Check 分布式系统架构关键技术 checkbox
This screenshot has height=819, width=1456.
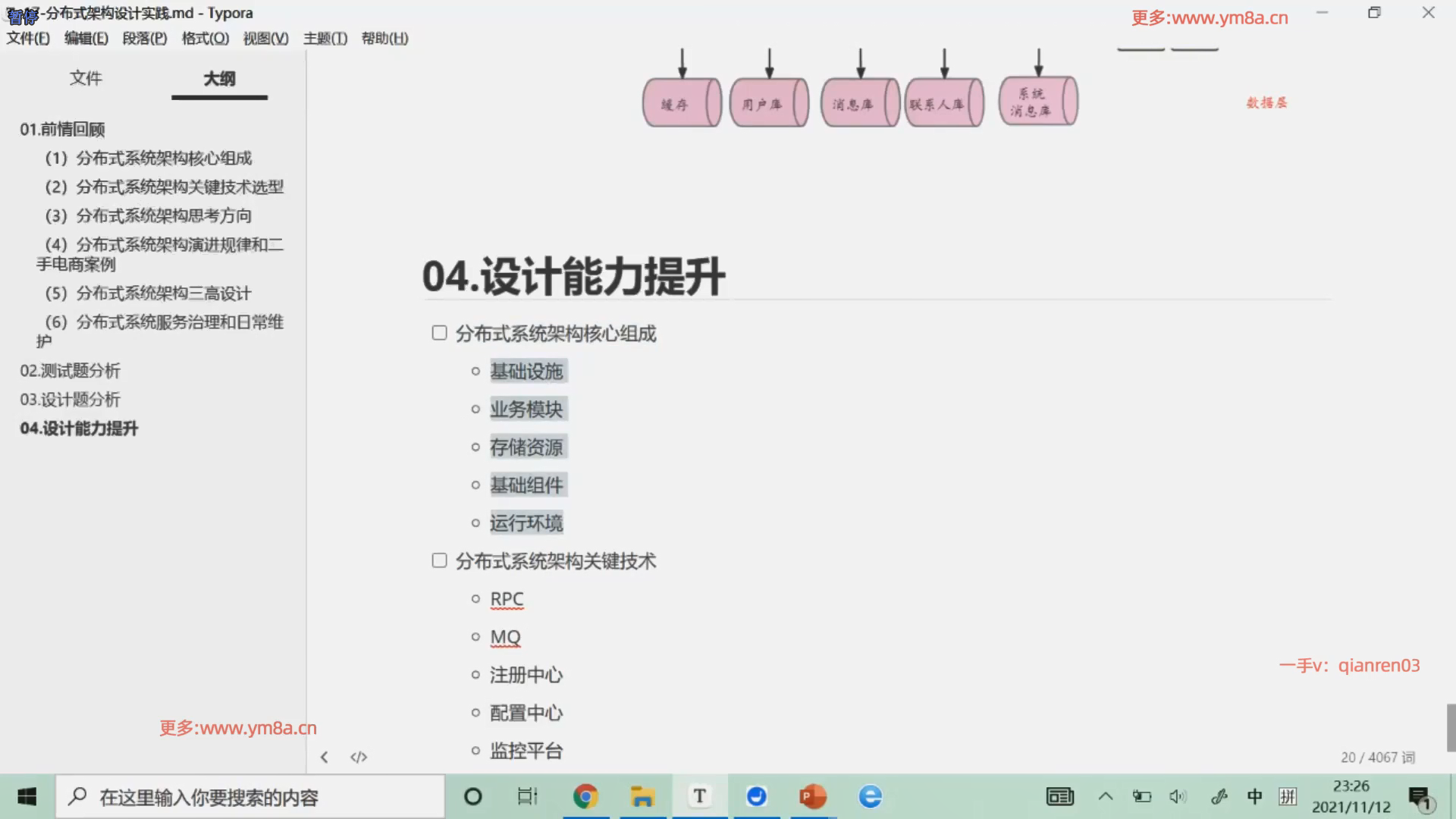point(439,560)
